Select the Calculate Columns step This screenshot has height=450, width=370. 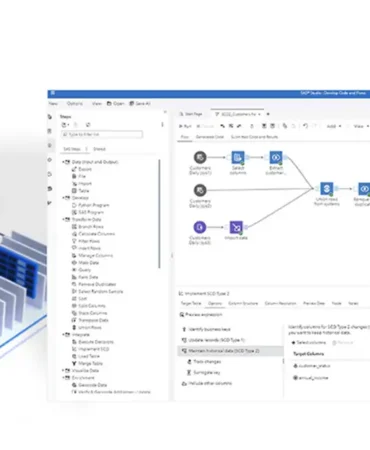click(x=93, y=234)
